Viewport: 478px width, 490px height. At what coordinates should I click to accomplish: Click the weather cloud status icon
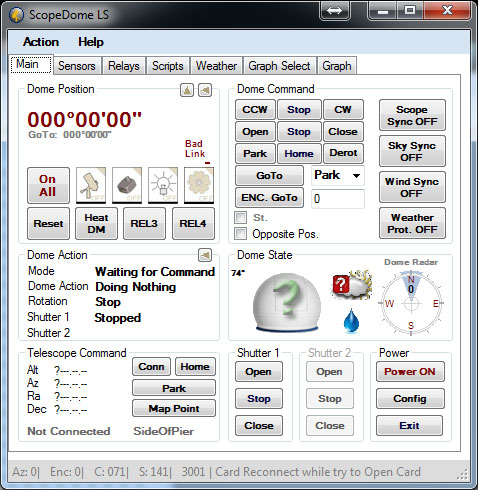pos(352,285)
